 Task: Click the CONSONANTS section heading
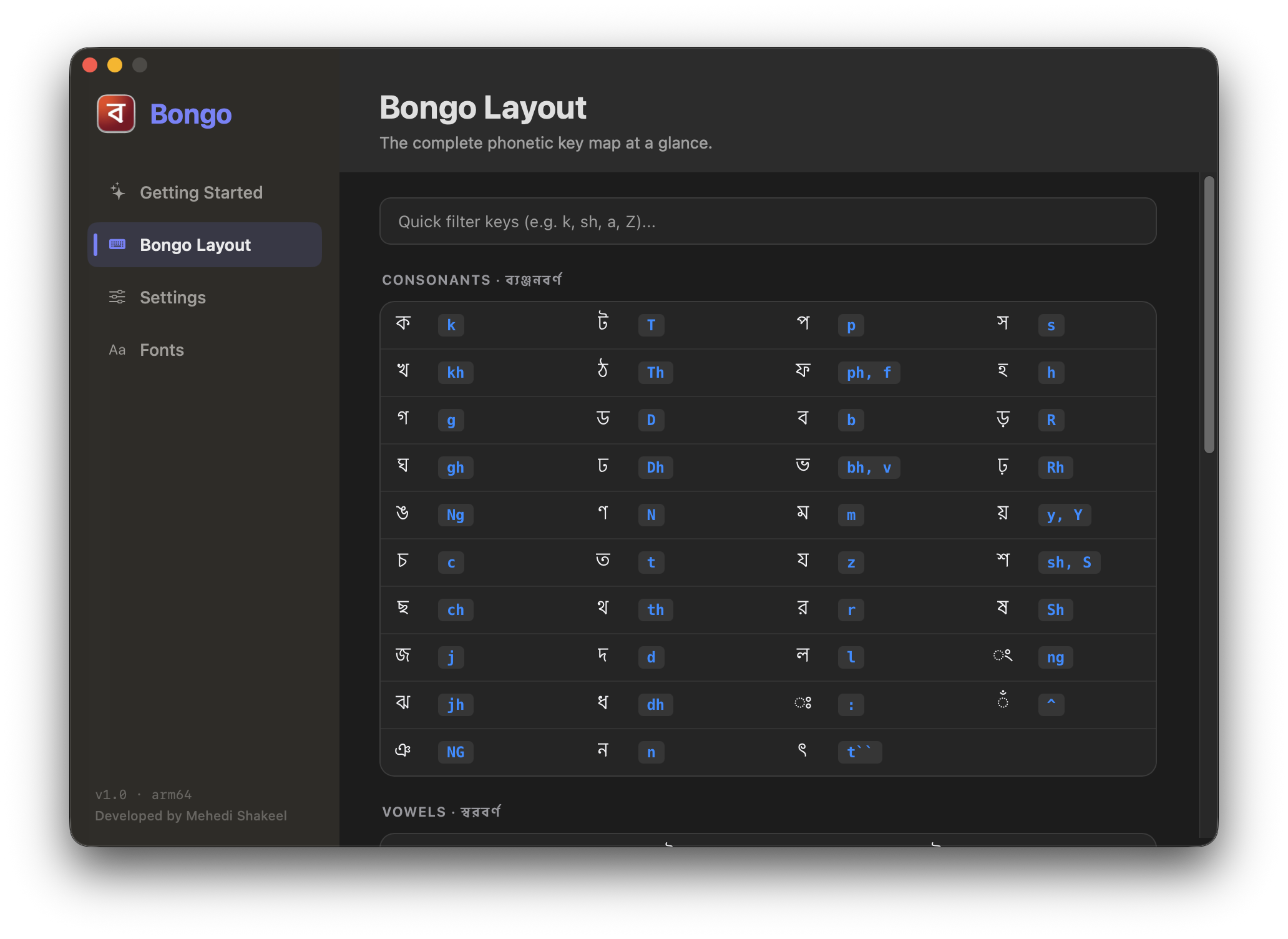tap(472, 280)
